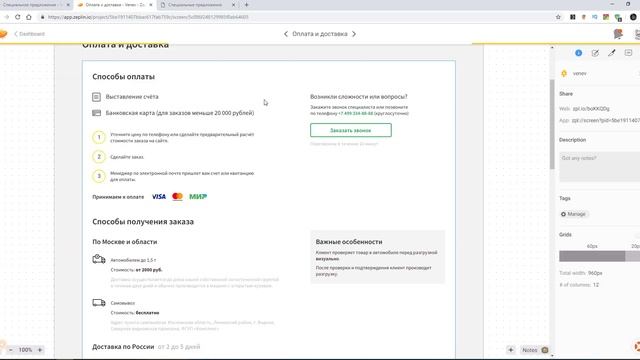640x360 pixels.
Task: Click 'Доставка по России' text
Action: click(123, 347)
